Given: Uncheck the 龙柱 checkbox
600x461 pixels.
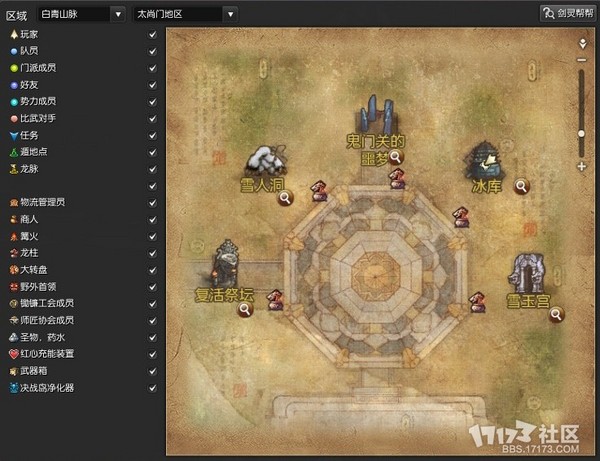Looking at the screenshot, I should (x=152, y=253).
